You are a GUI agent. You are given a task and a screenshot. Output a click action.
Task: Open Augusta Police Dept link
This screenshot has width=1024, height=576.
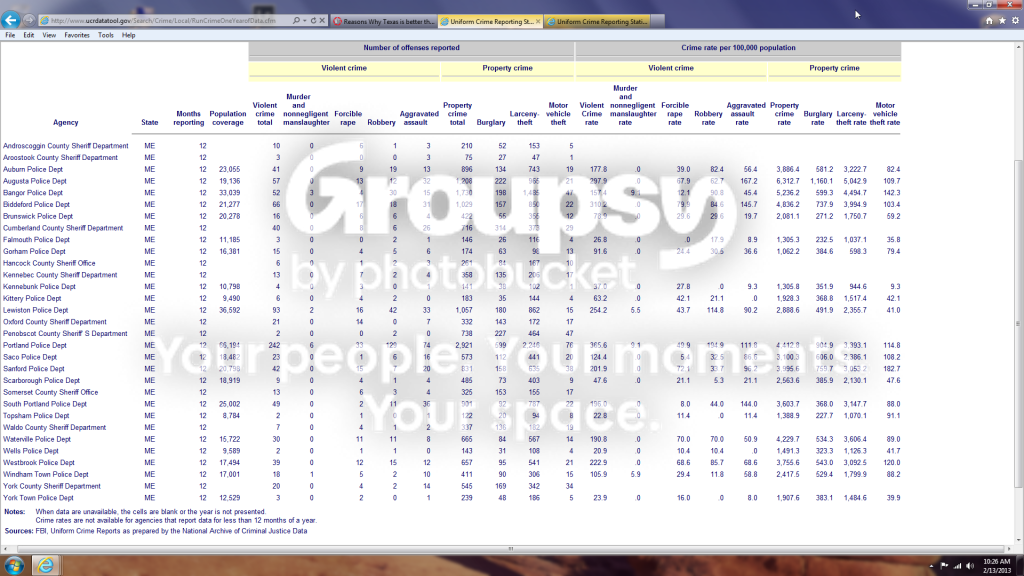[35, 182]
